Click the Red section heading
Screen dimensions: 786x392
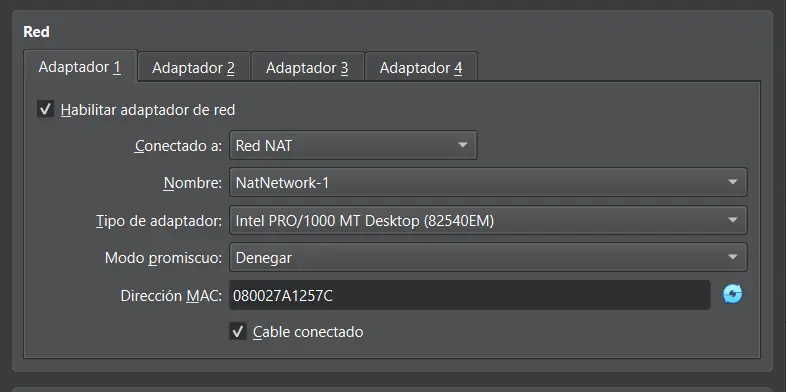click(x=37, y=32)
